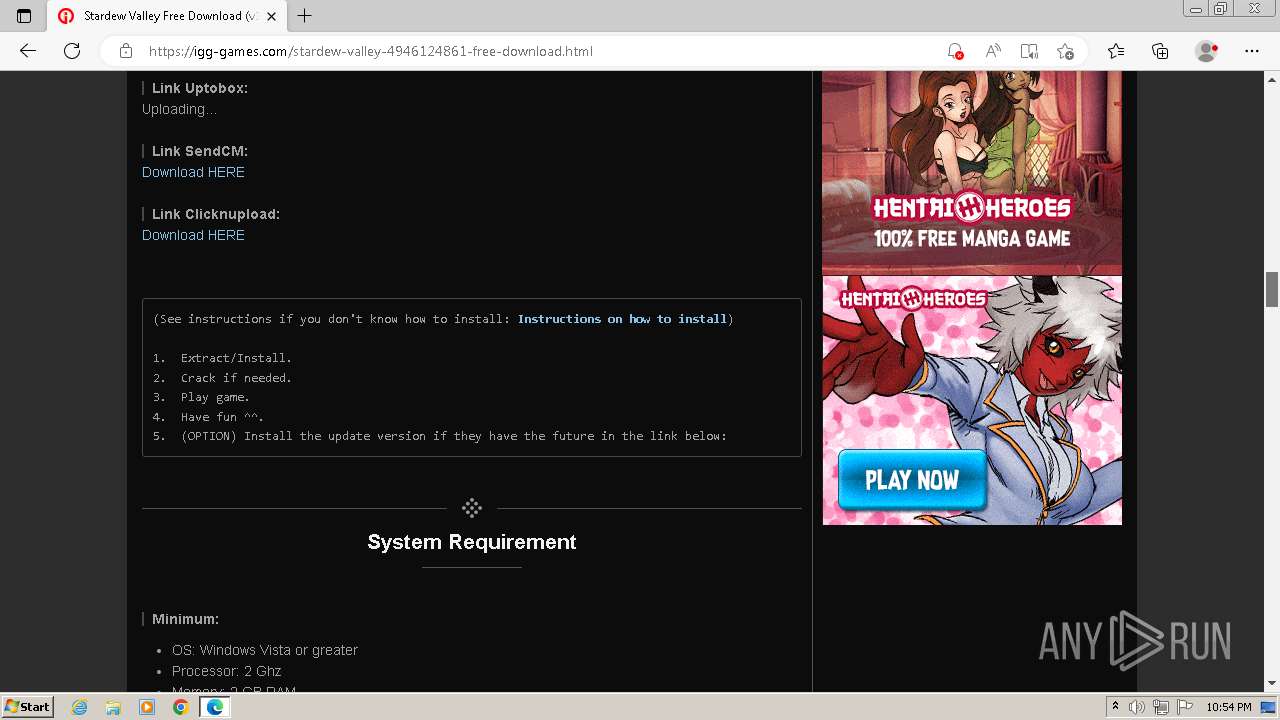Viewport: 1280px width, 720px height.
Task: Launch Internet Explorer from taskbar
Action: tap(80, 707)
